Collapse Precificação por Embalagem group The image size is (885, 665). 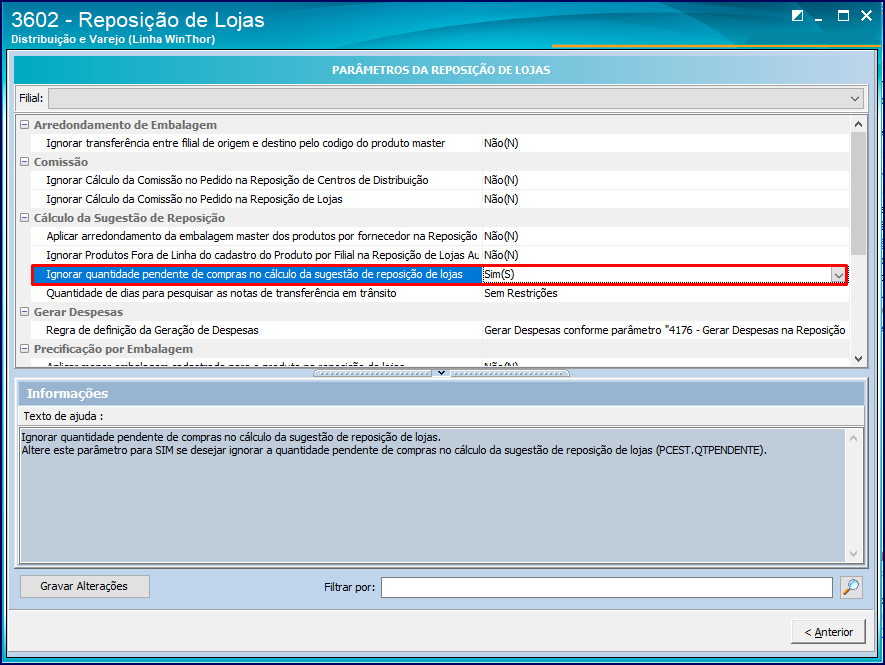point(24,349)
